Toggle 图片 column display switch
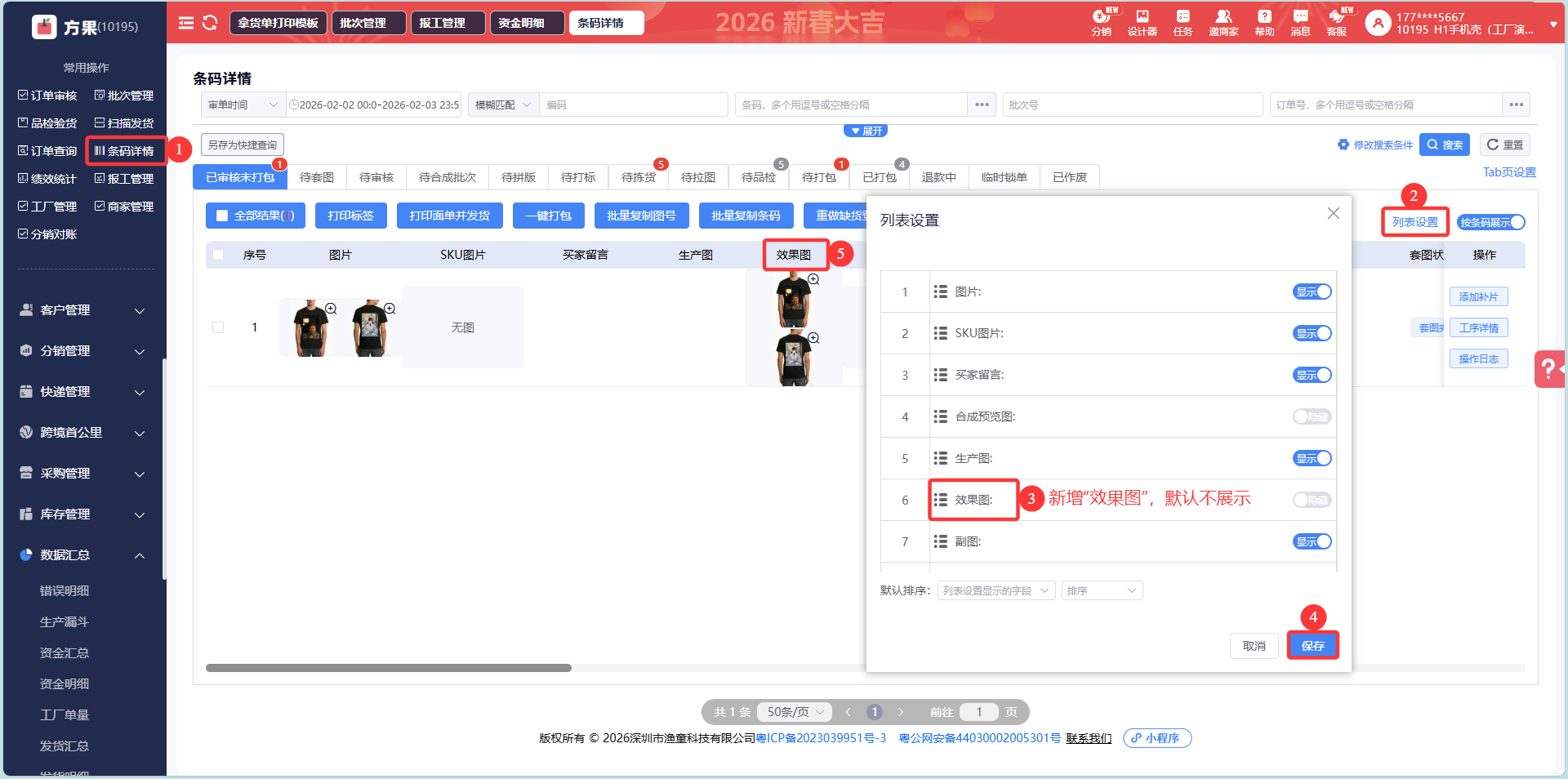Image resolution: width=1568 pixels, height=779 pixels. tap(1312, 292)
